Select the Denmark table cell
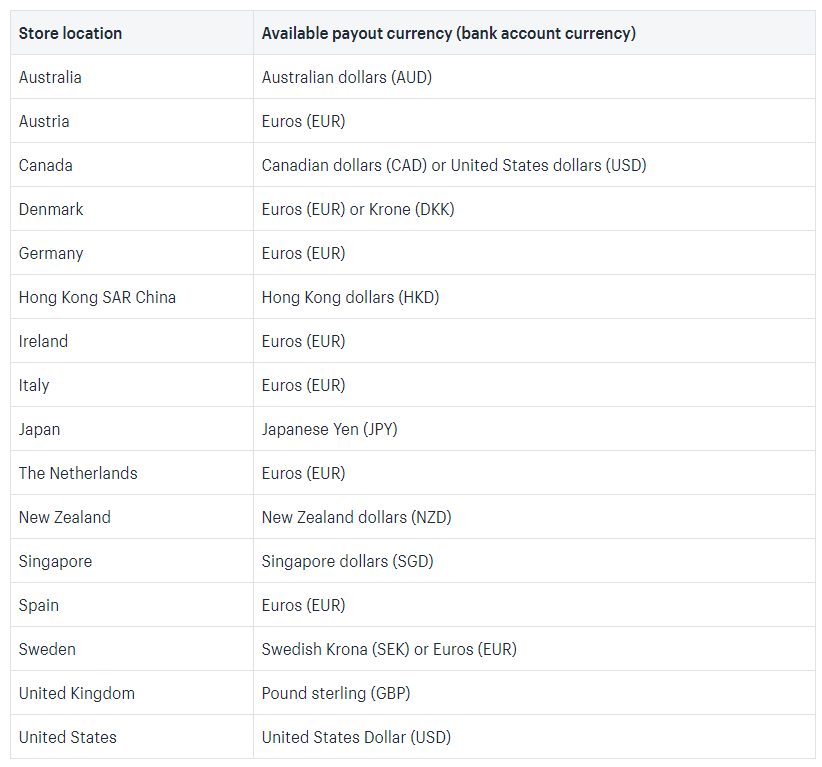Image resolution: width=822 pixels, height=767 pixels. [51, 209]
